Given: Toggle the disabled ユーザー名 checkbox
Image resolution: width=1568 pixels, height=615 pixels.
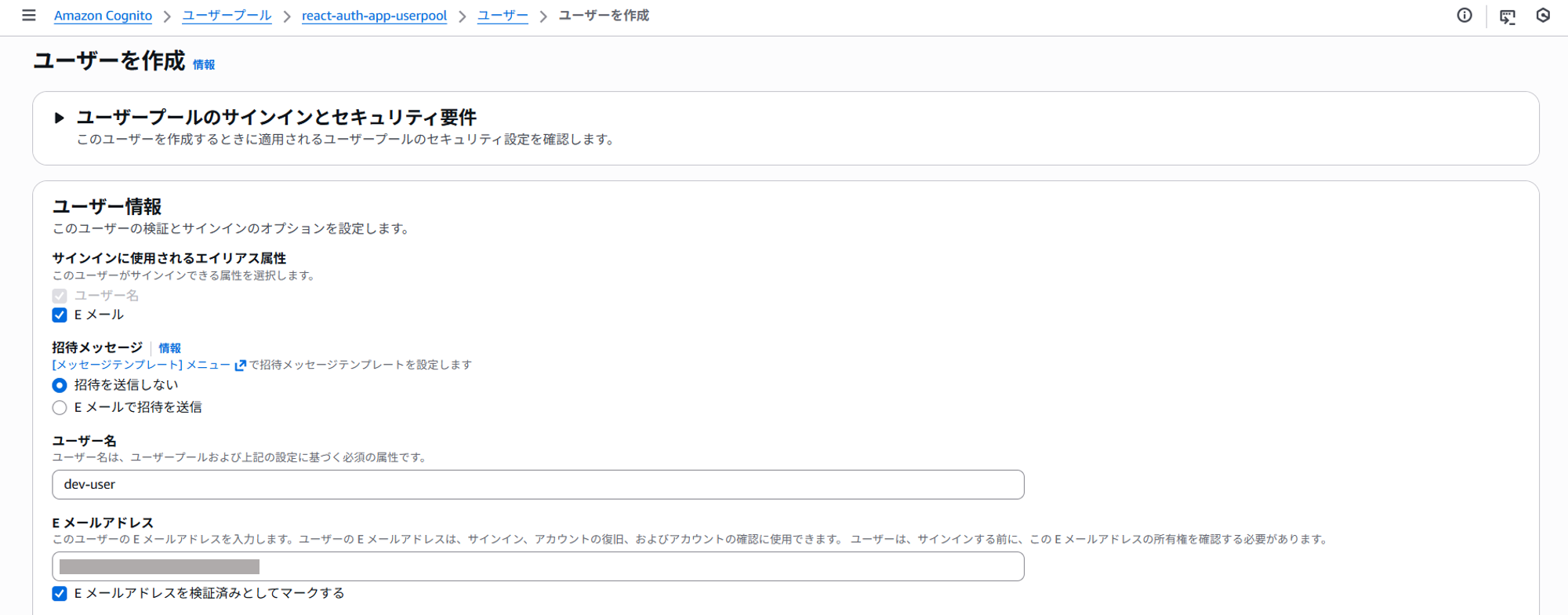Looking at the screenshot, I should coord(60,296).
